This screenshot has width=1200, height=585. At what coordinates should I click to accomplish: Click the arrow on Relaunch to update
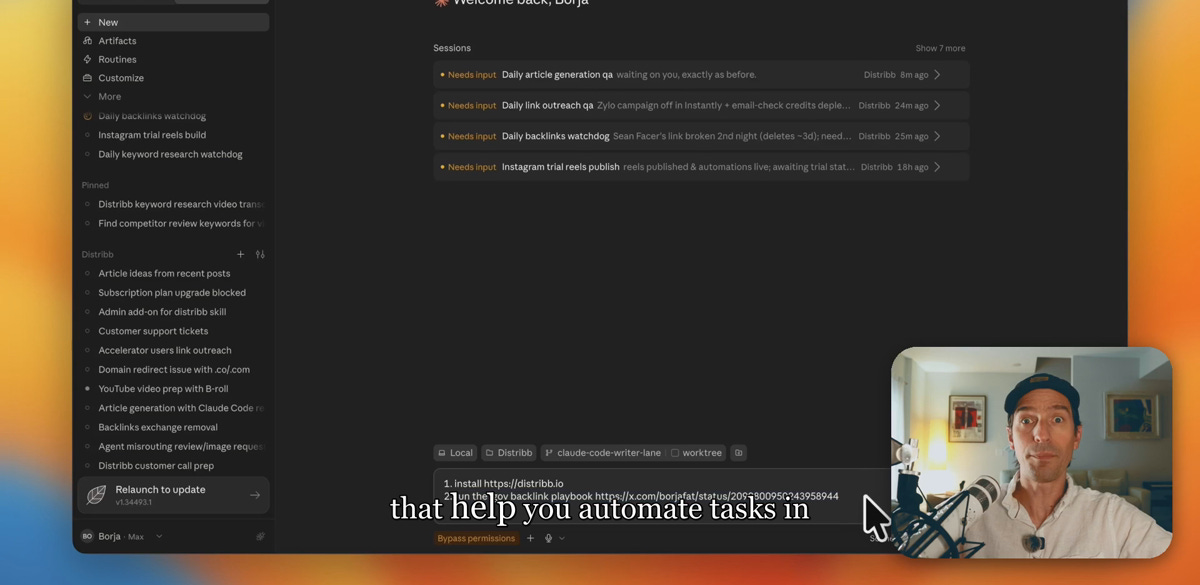pos(254,495)
